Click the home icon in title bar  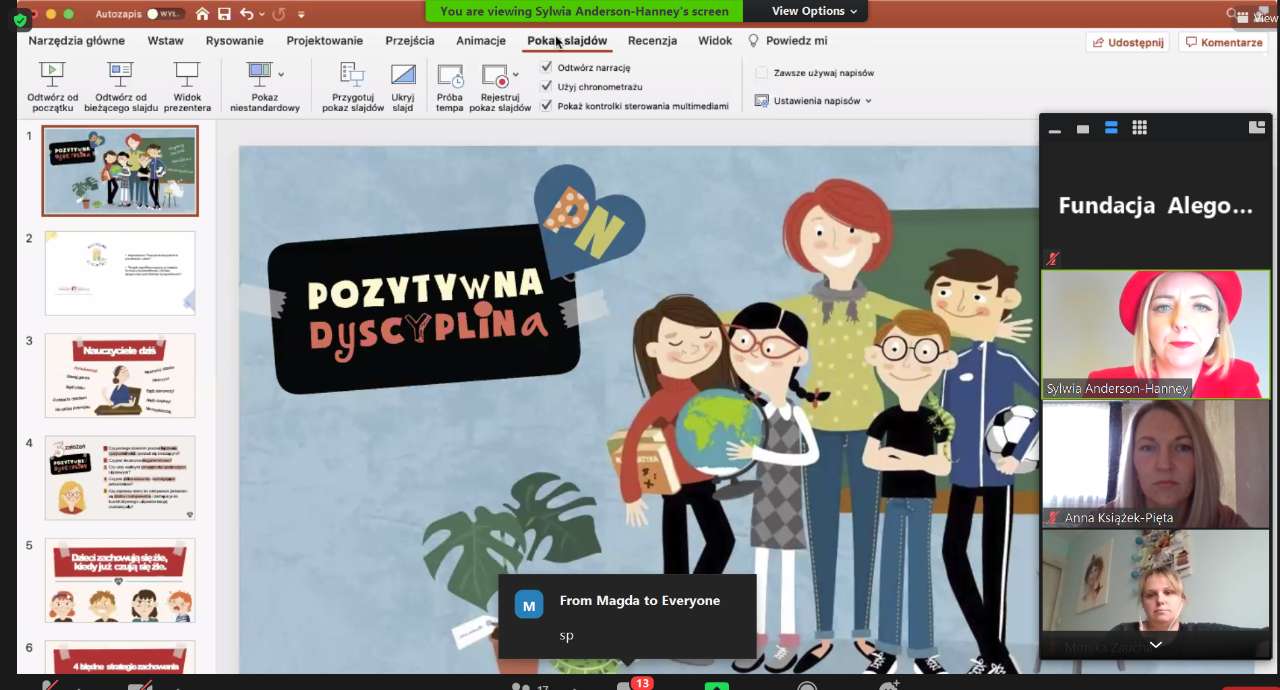(x=202, y=14)
